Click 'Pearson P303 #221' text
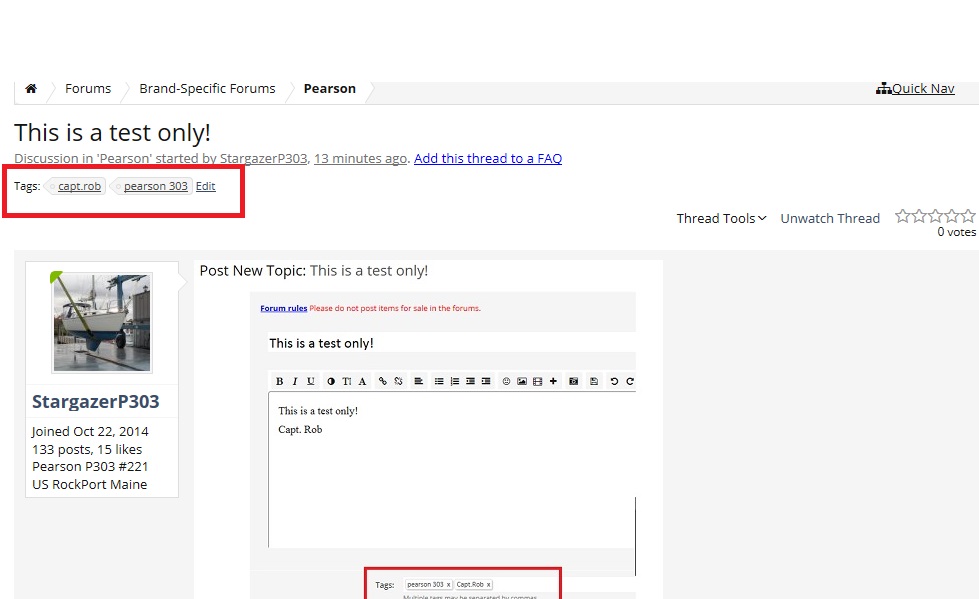 point(90,467)
